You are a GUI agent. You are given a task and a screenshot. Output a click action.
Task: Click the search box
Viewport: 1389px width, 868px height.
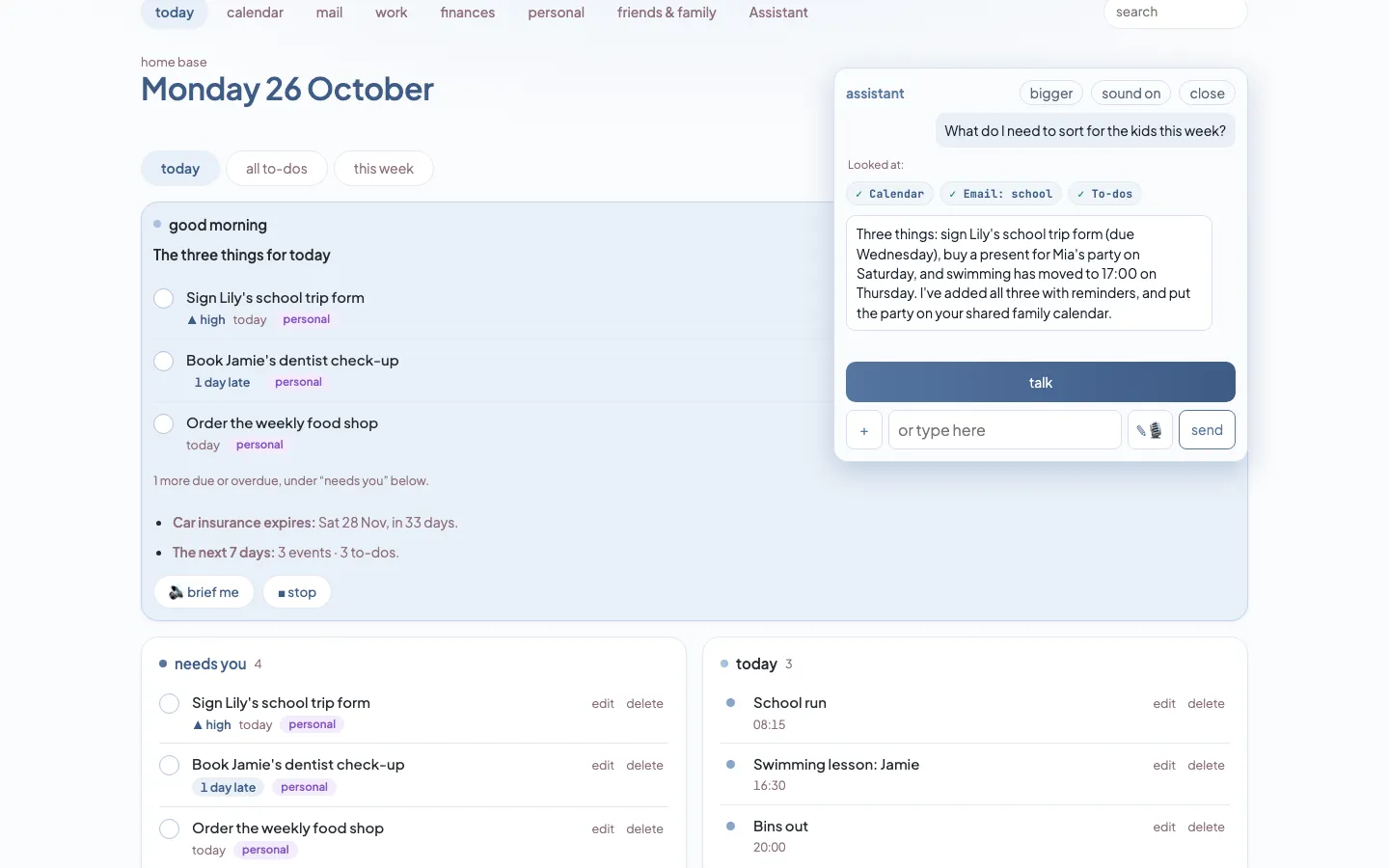pyautogui.click(x=1175, y=13)
